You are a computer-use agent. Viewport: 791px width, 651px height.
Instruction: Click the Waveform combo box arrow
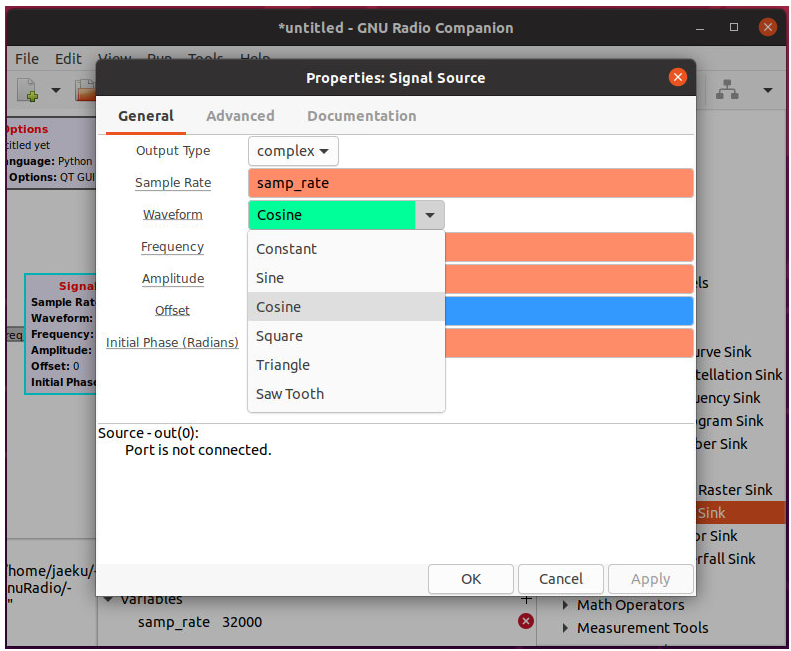pos(430,215)
